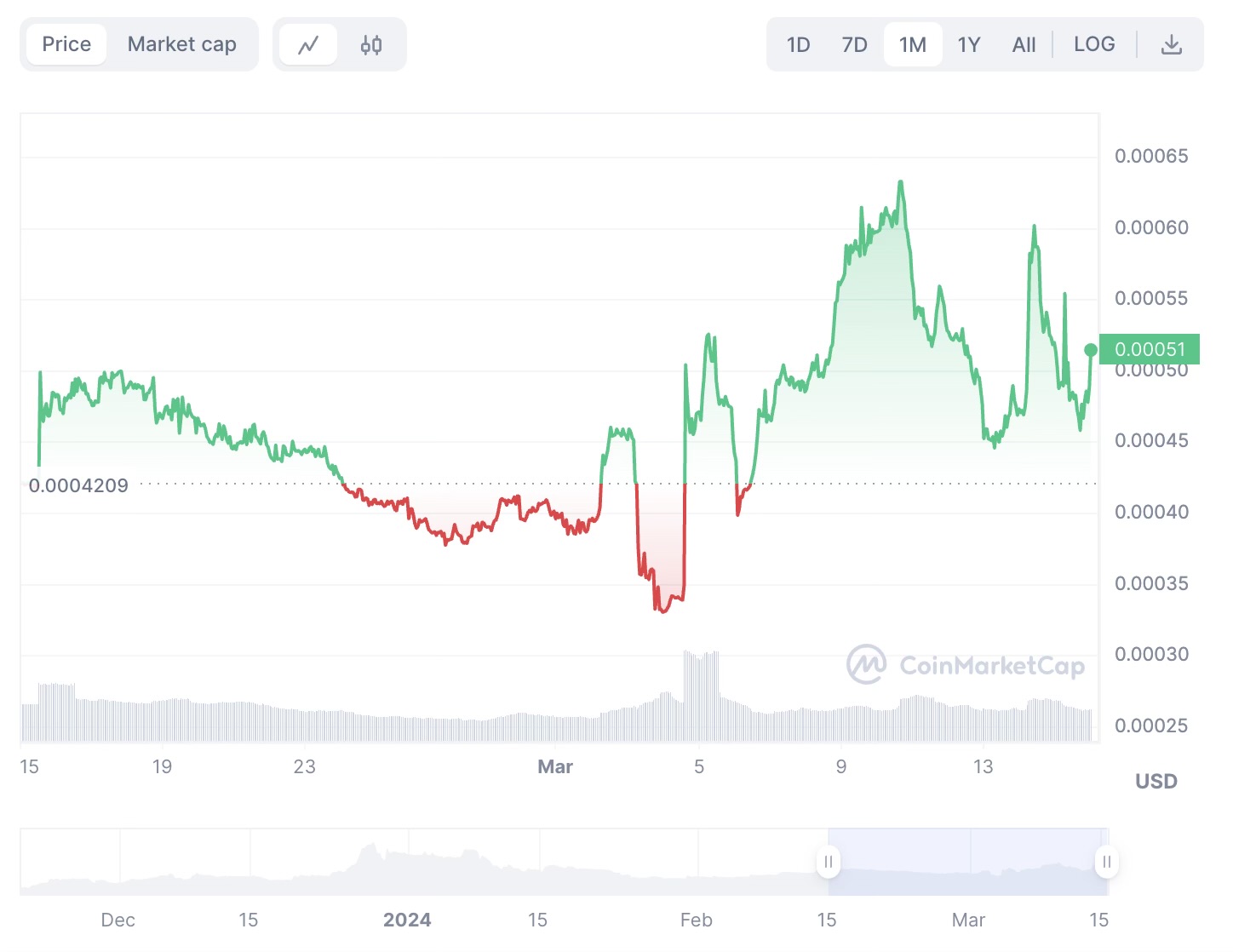1233x952 pixels.
Task: Click the Dec label in navigator
Action: [118, 920]
